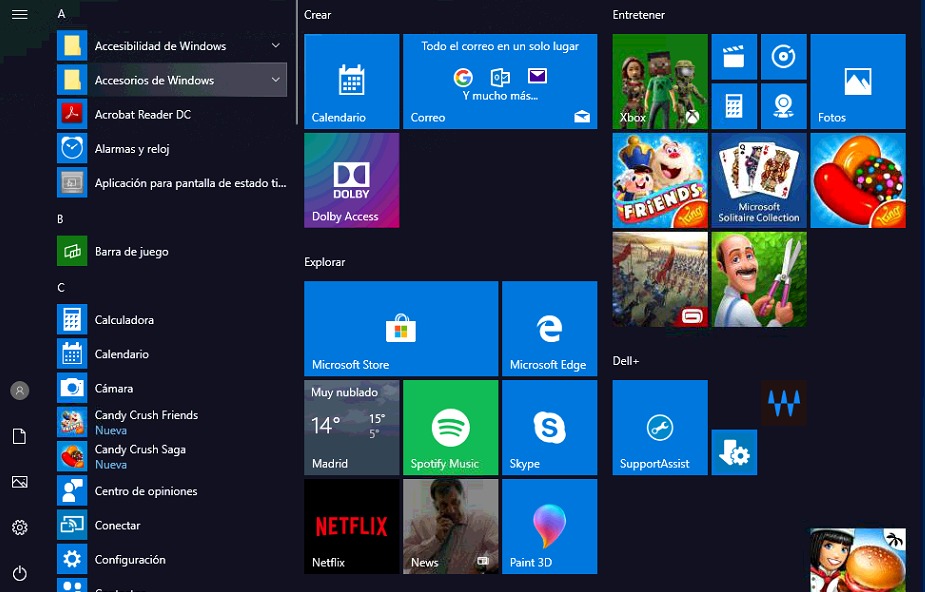Screen dimensions: 925x592
Task: Open the small Movies clapperboard tile
Action: [734, 57]
